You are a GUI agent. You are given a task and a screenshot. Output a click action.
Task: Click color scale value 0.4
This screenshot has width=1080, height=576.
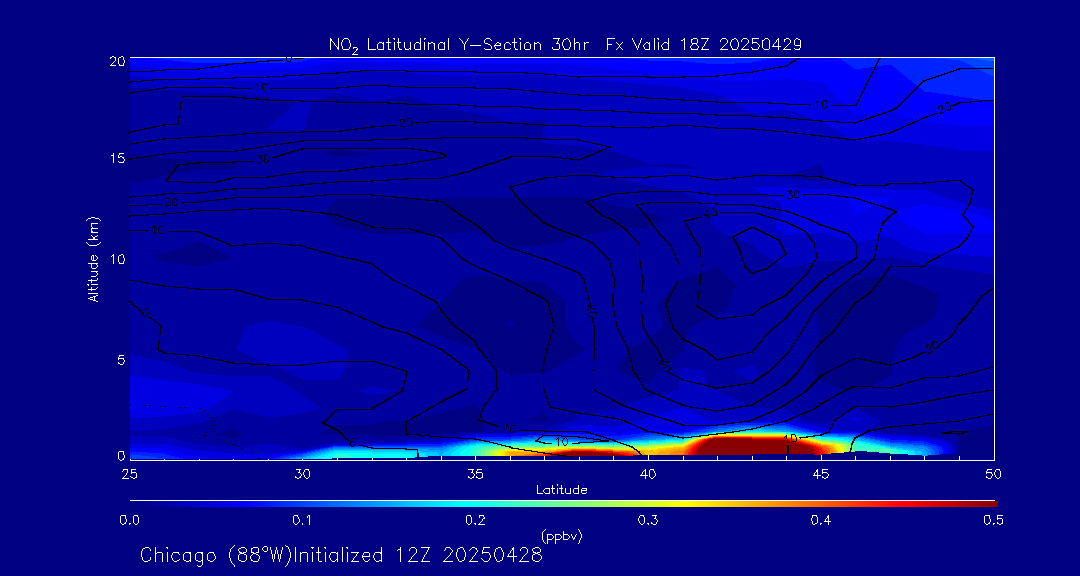[x=821, y=521]
